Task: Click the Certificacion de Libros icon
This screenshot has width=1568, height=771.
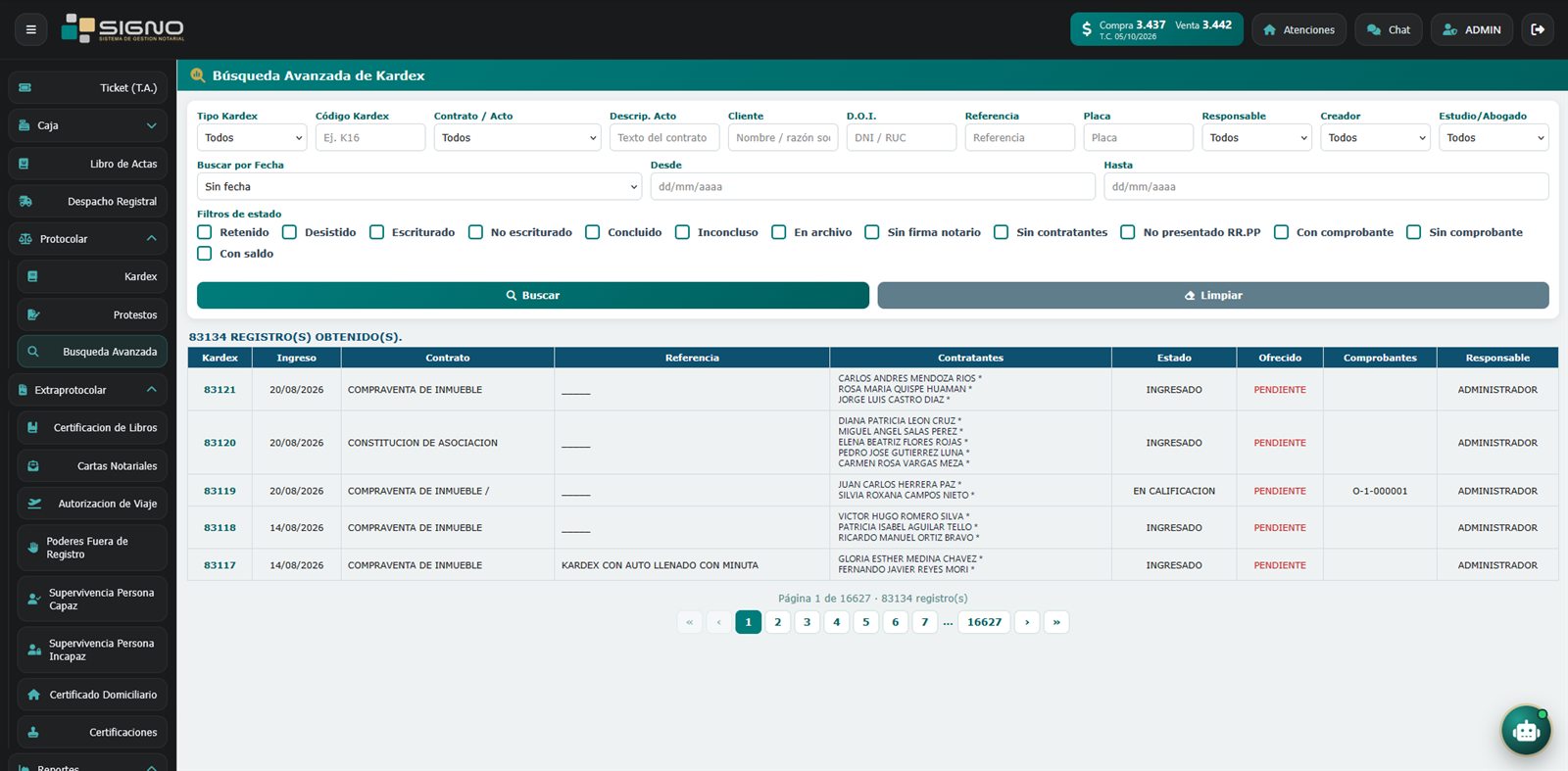Action: (x=32, y=428)
